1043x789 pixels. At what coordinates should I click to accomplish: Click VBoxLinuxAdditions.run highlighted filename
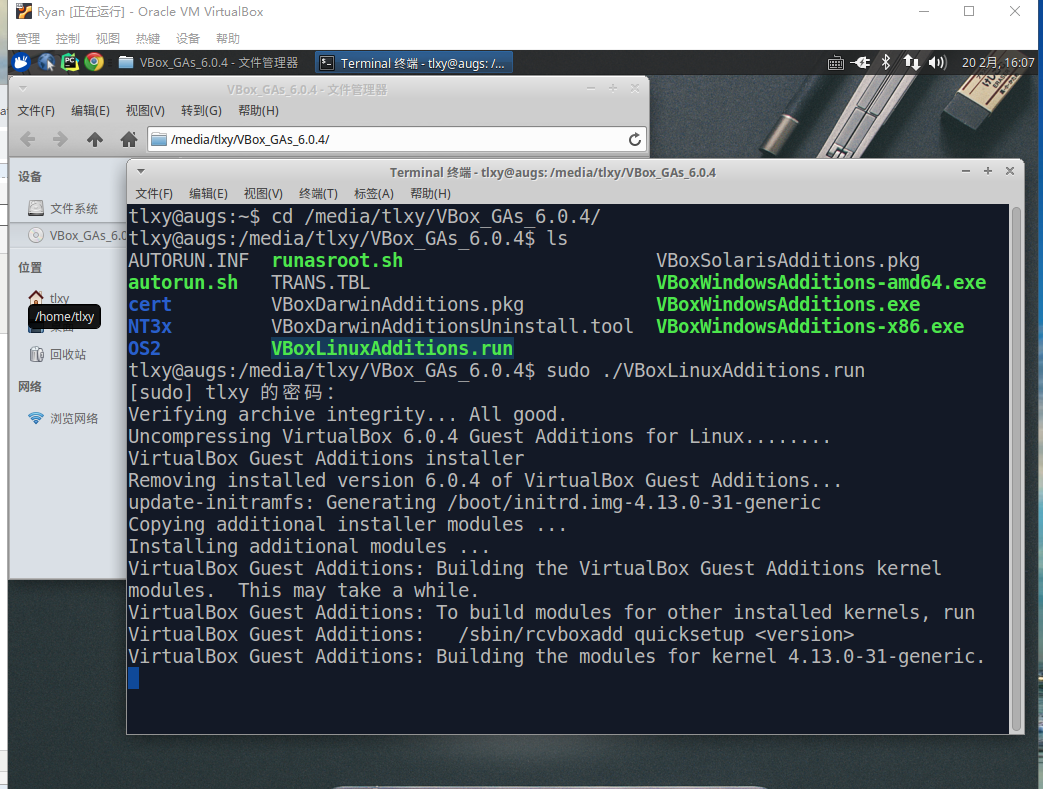[x=392, y=348]
